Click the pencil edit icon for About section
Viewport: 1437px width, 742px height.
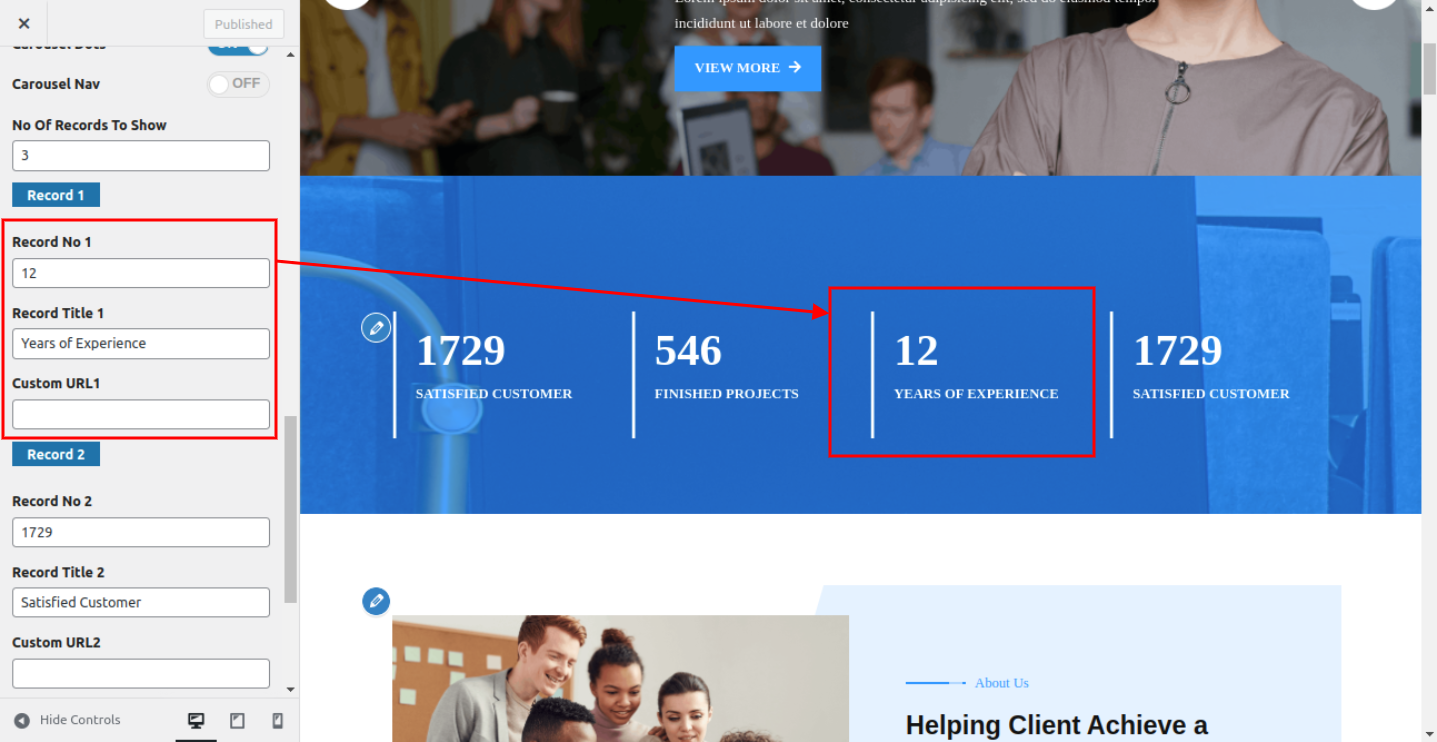pos(376,601)
